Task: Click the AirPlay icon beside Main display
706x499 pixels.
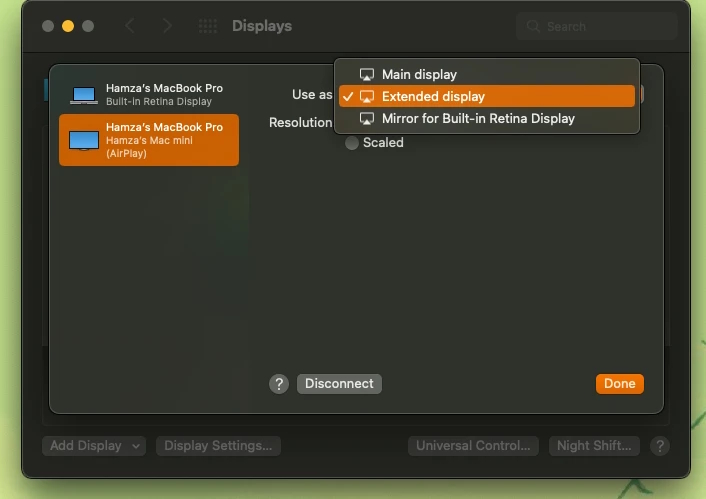Action: 367,74
